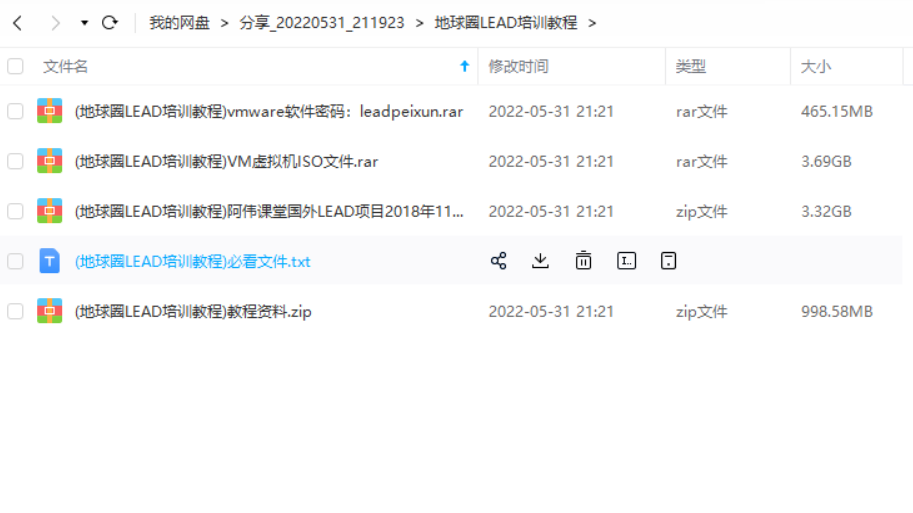Open the 必看文件.txt file link
913x513 pixels.
click(193, 261)
